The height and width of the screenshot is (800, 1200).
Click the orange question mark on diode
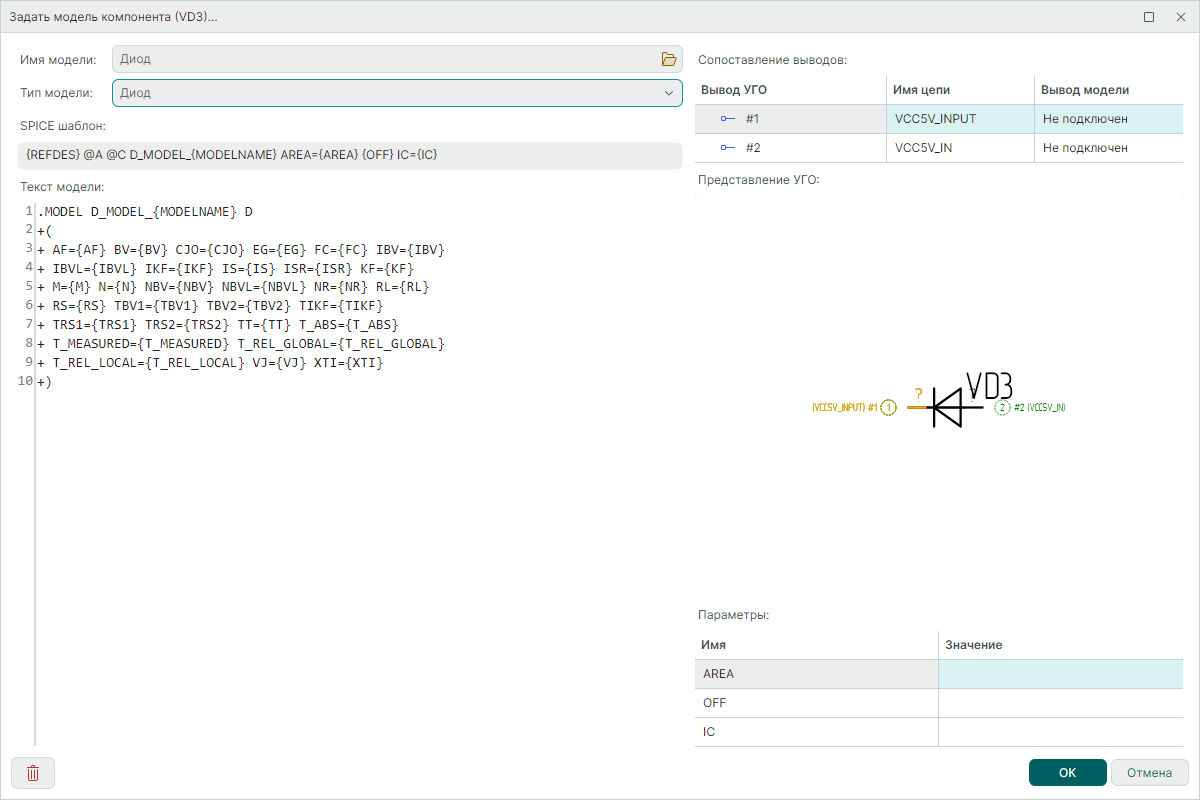[x=918, y=394]
